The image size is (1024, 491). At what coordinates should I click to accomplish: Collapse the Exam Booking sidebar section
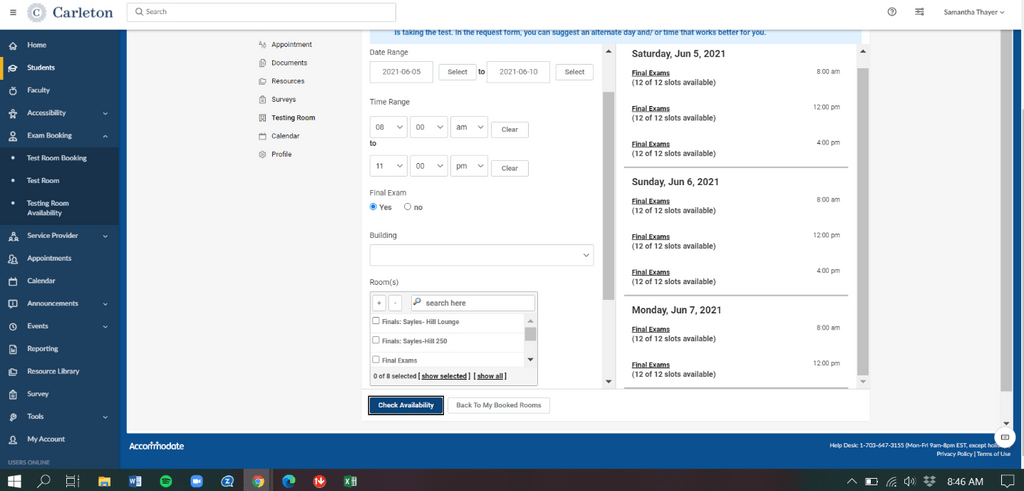pyautogui.click(x=105, y=136)
